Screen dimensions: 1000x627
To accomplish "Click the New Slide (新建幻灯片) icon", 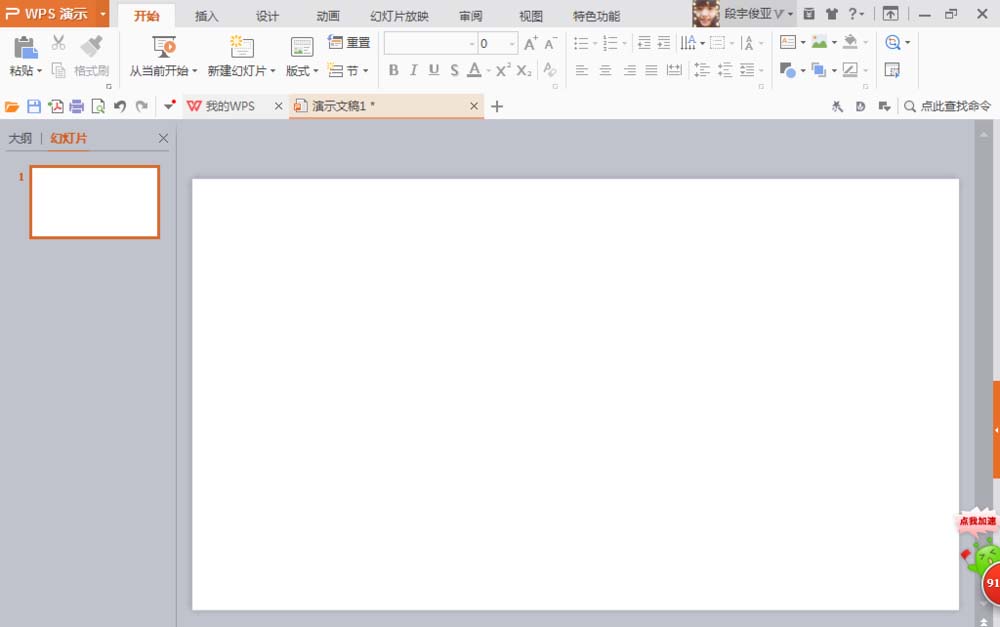I will tap(241, 46).
